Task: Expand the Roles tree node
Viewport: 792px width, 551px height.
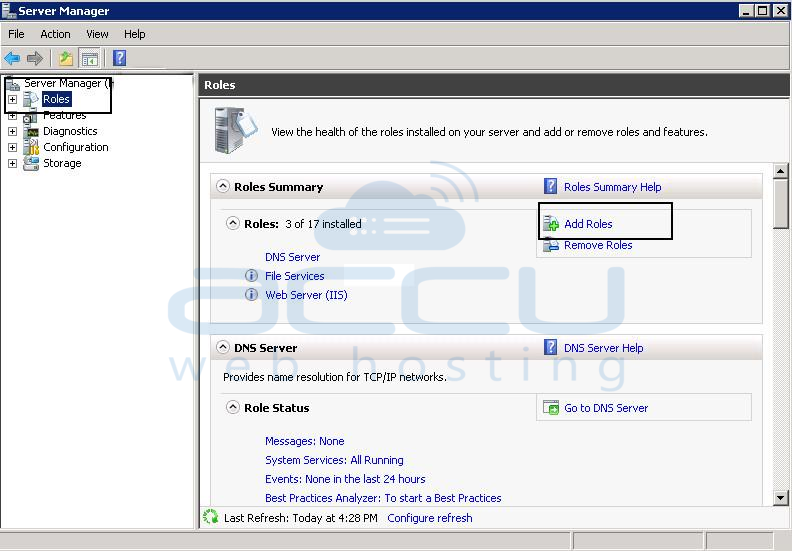Action: tap(13, 99)
